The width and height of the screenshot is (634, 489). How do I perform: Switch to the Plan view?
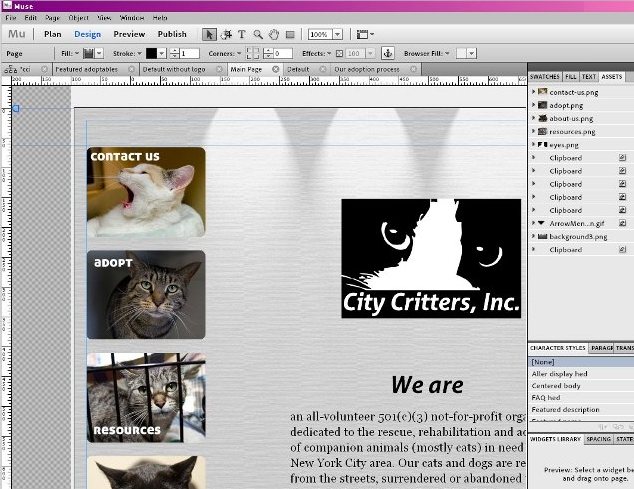coord(52,34)
